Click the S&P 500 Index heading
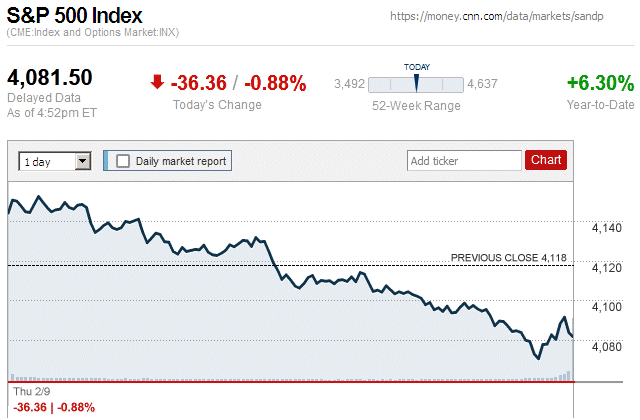Screen dimensions: 640x420 75,16
